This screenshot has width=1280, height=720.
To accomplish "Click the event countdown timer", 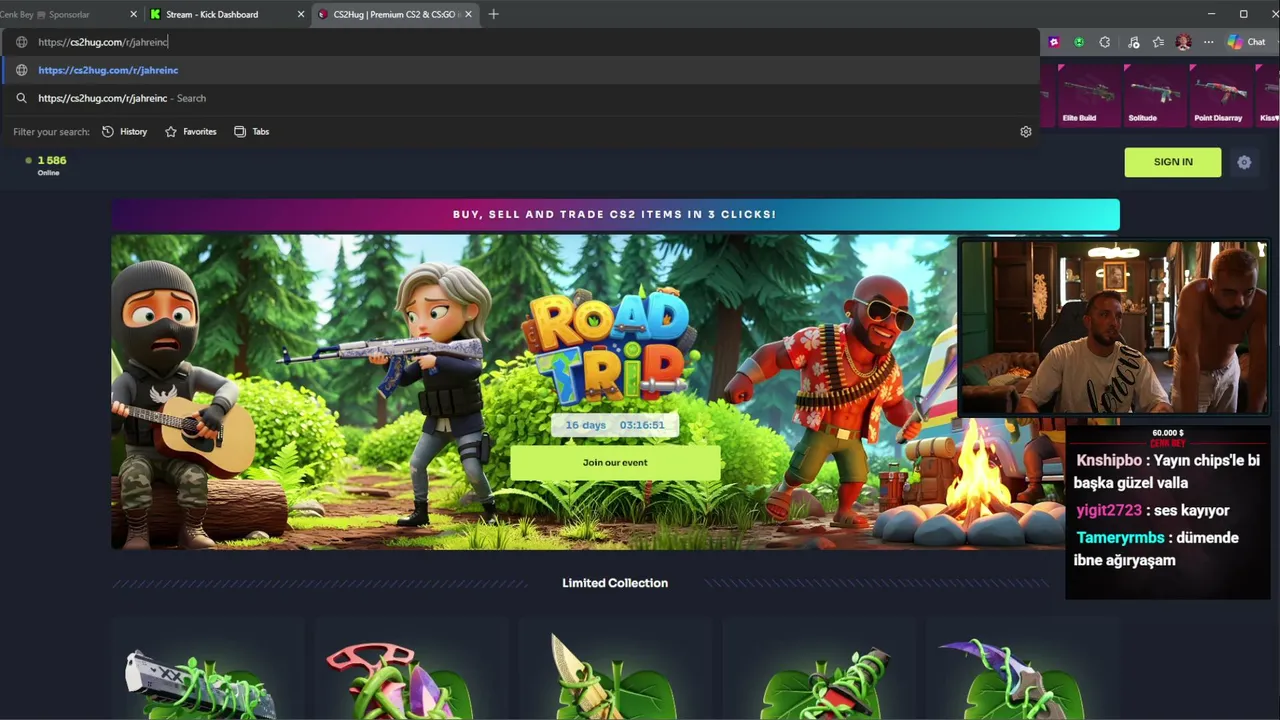I will coord(615,425).
